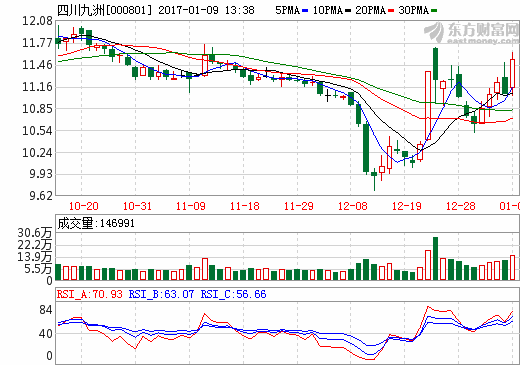The width and height of the screenshot is (520, 365).
Task: Click the 12-08 date axis label
Action: pyautogui.click(x=353, y=206)
